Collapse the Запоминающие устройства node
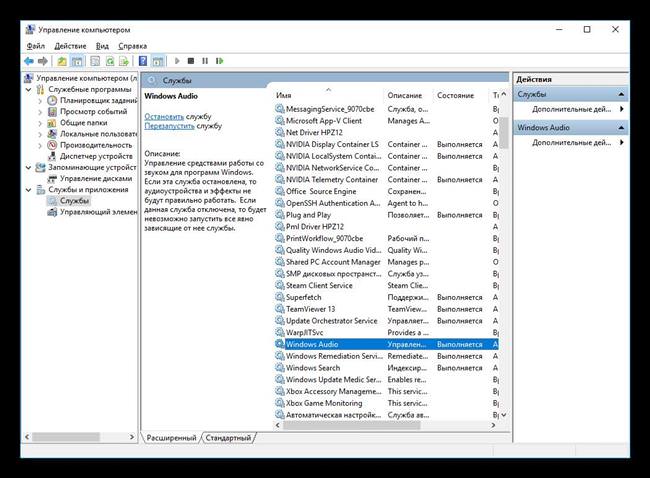The height and width of the screenshot is (478, 650). (29, 168)
